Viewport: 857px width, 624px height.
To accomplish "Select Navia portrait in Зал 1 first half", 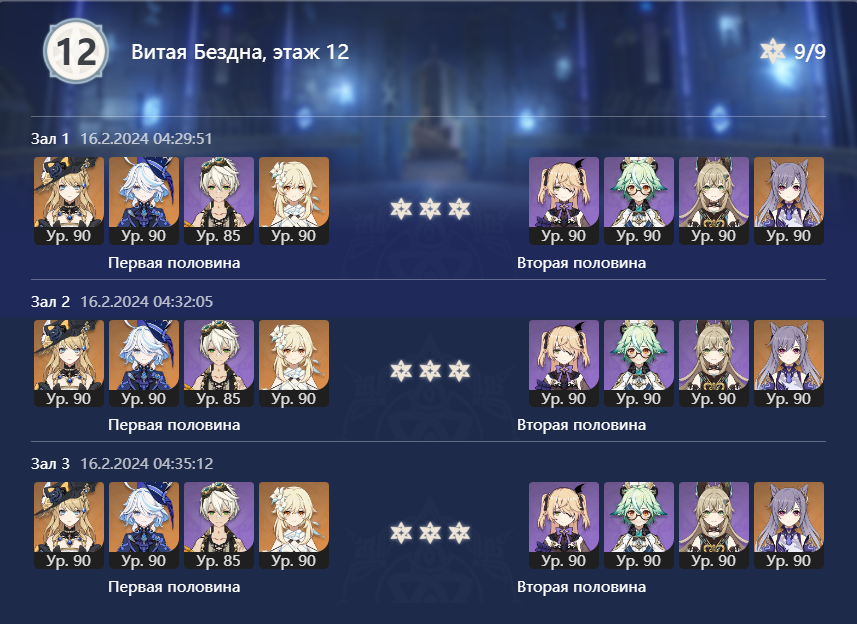I will 69,201.
